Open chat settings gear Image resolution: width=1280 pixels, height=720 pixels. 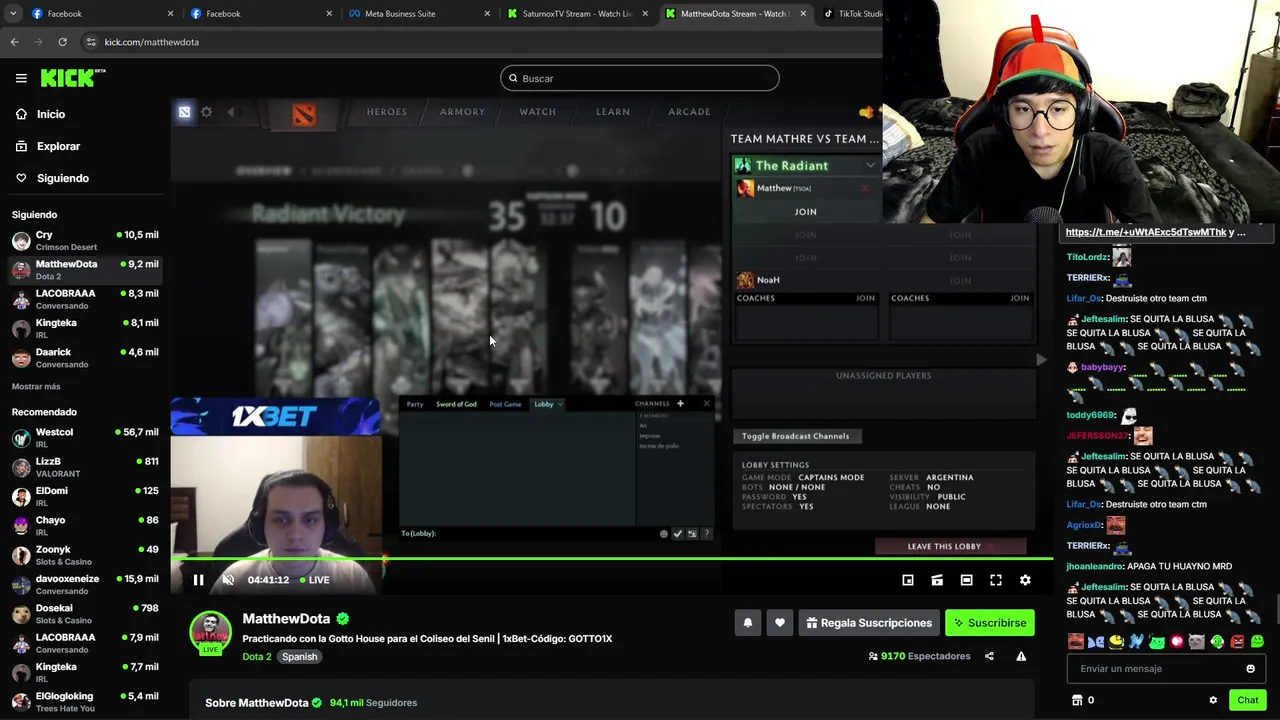(x=1213, y=700)
